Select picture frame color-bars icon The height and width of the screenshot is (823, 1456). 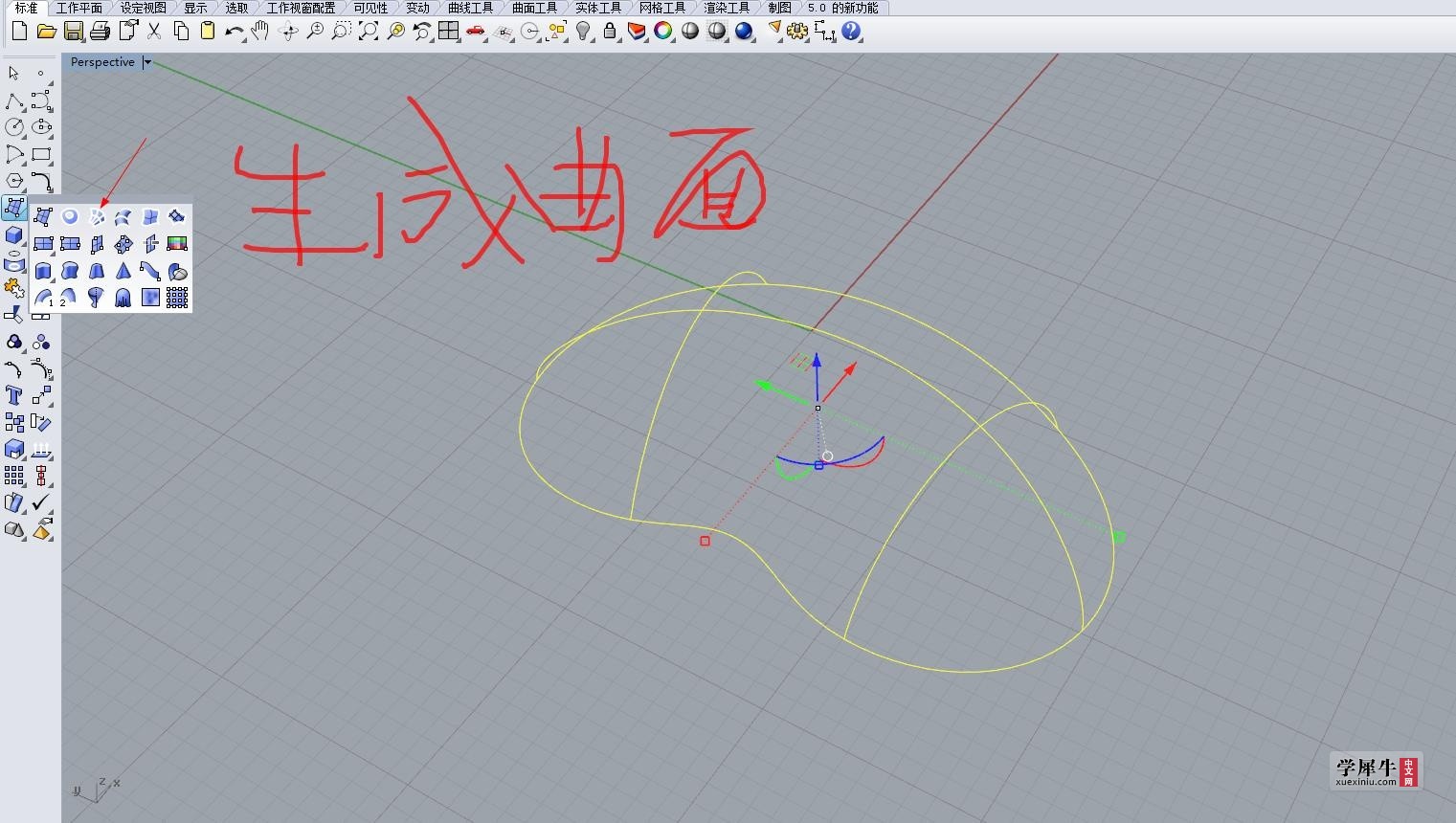177,244
